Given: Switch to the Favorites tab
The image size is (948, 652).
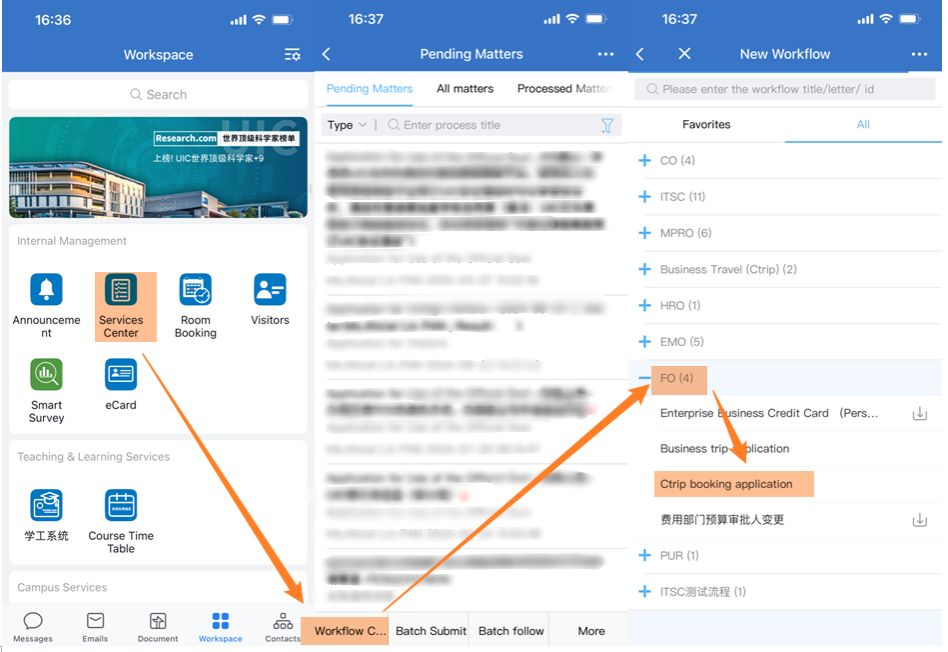Looking at the screenshot, I should tap(706, 125).
